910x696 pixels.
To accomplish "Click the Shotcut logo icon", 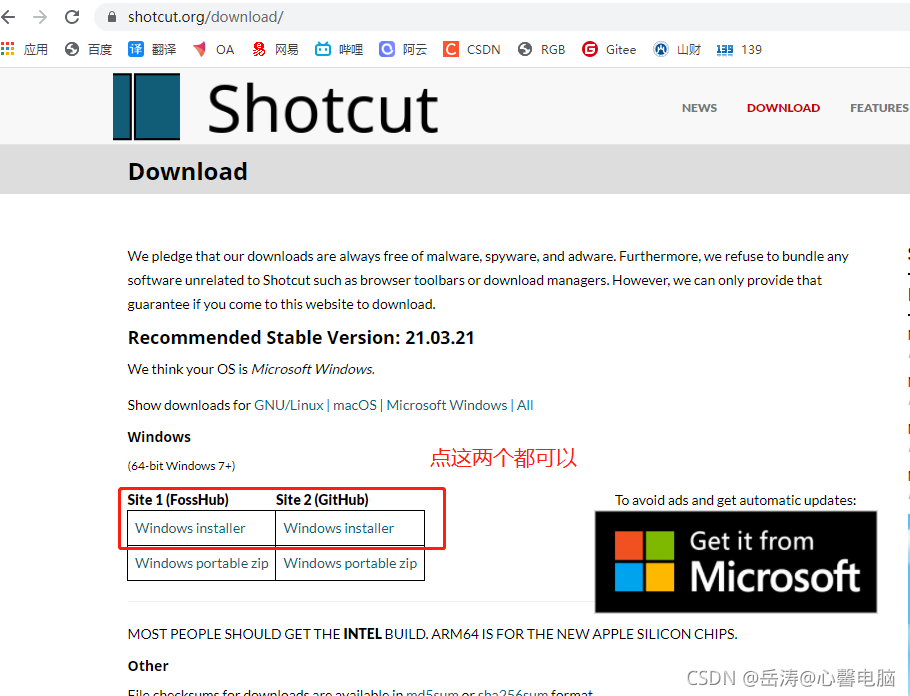I will click(146, 107).
